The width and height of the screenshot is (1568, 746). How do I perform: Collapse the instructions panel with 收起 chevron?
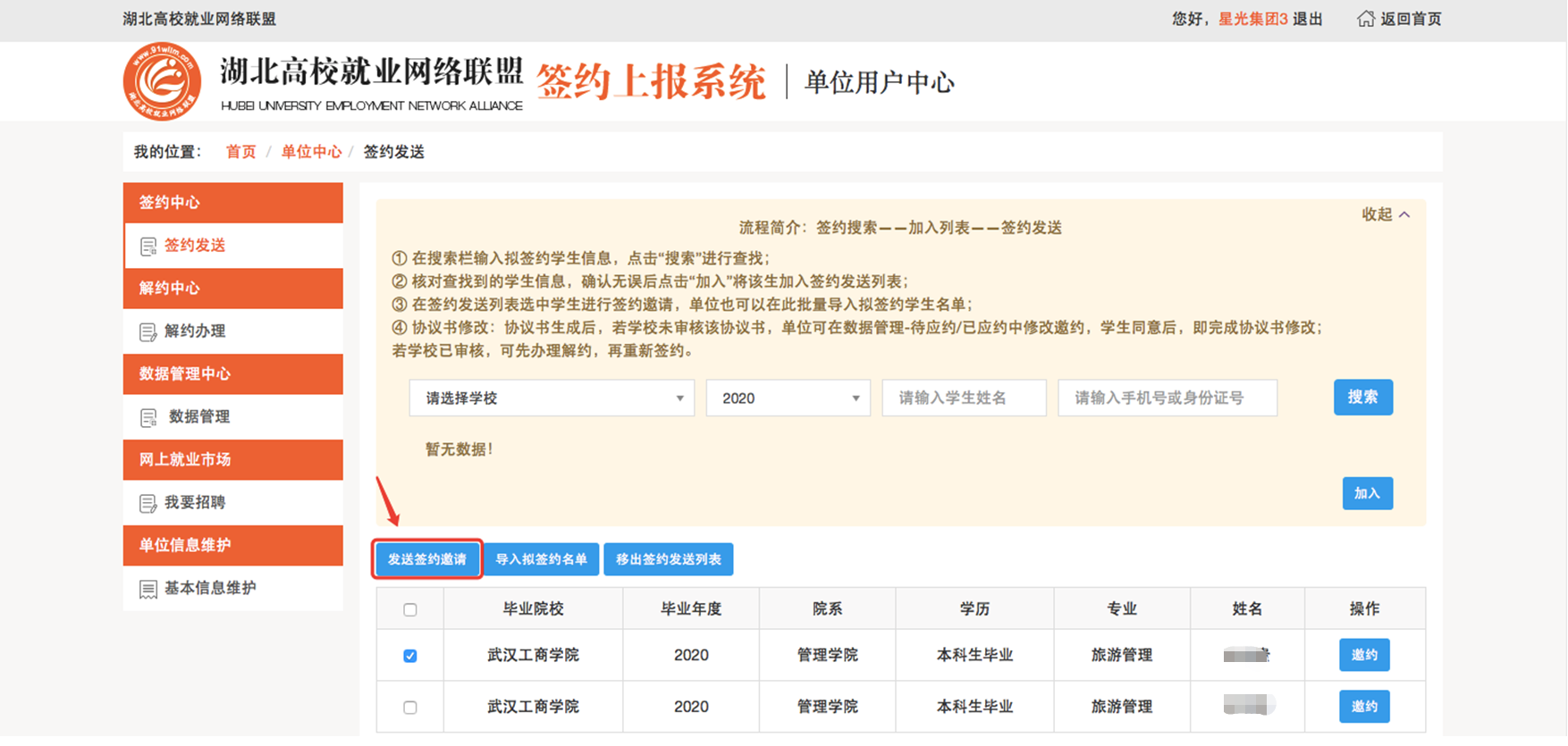click(1385, 214)
